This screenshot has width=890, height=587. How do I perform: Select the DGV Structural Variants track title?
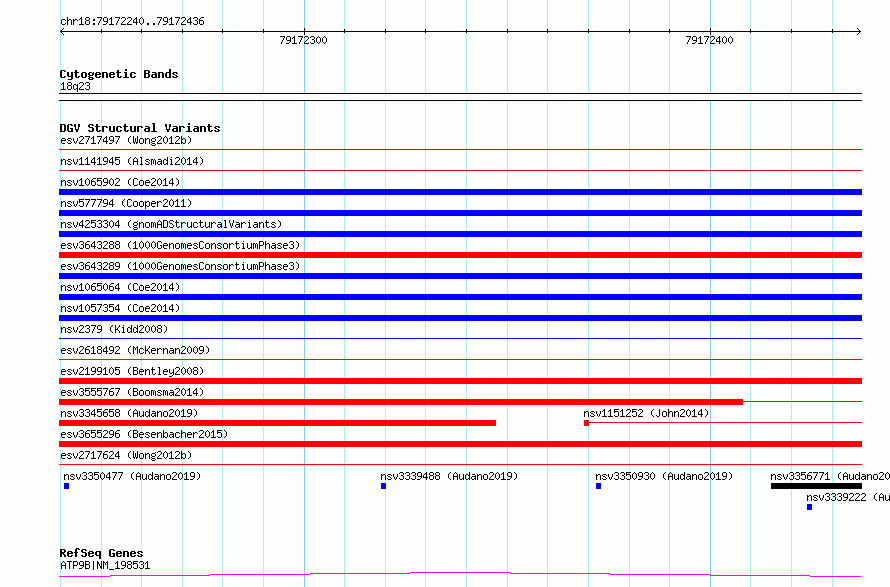tap(140, 128)
